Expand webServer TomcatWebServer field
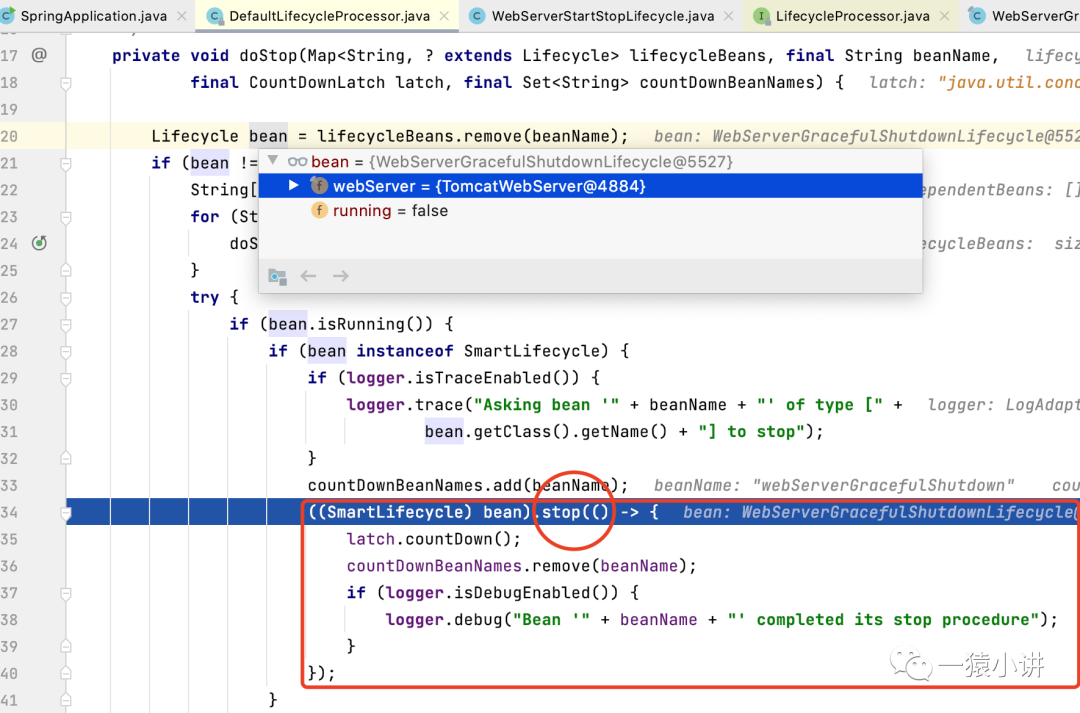 [x=293, y=185]
